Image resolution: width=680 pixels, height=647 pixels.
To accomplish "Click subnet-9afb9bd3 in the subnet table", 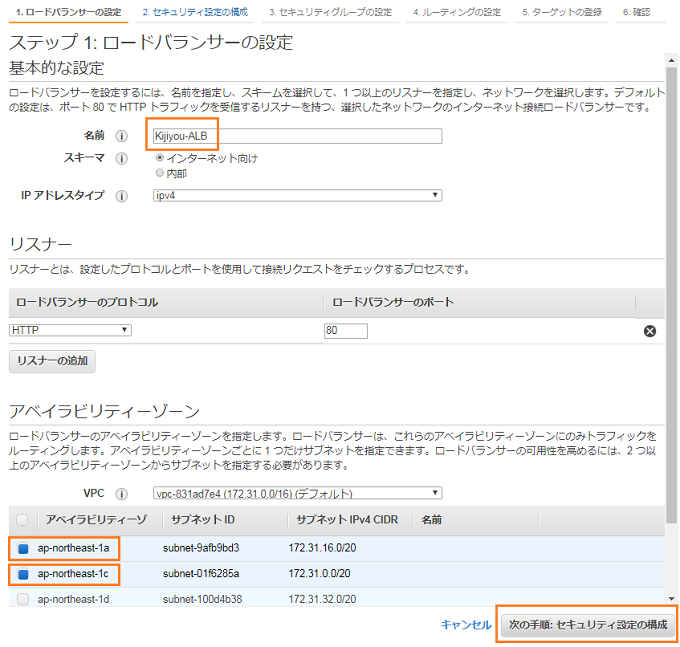I will 201,548.
